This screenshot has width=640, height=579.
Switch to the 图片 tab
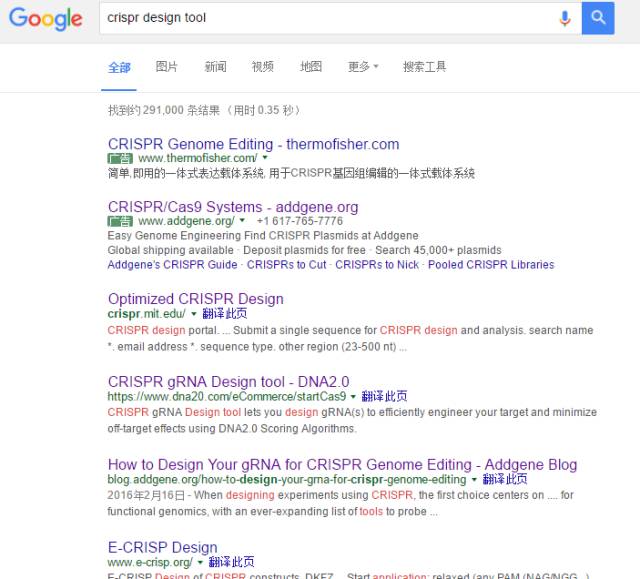point(167,67)
